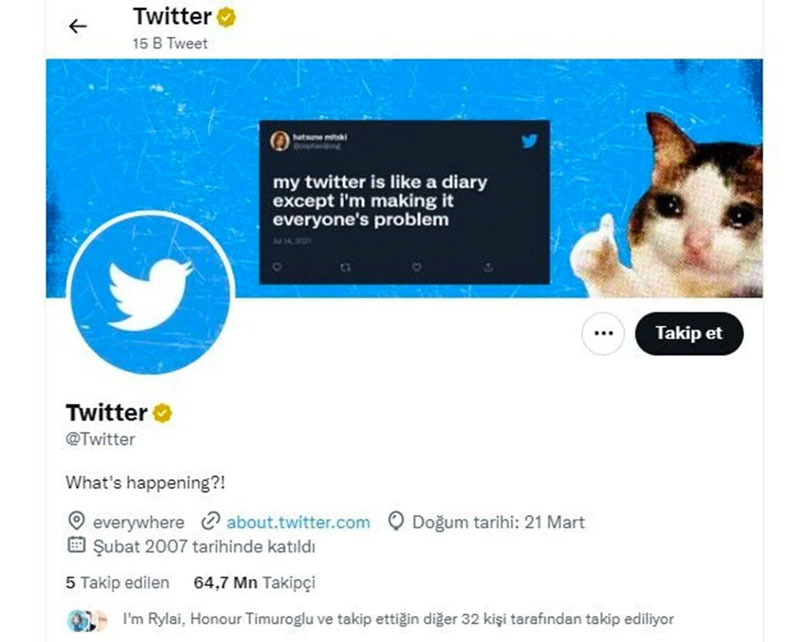Click the mutual followers avatars
Viewport: 800px width, 642px height.
[87, 620]
